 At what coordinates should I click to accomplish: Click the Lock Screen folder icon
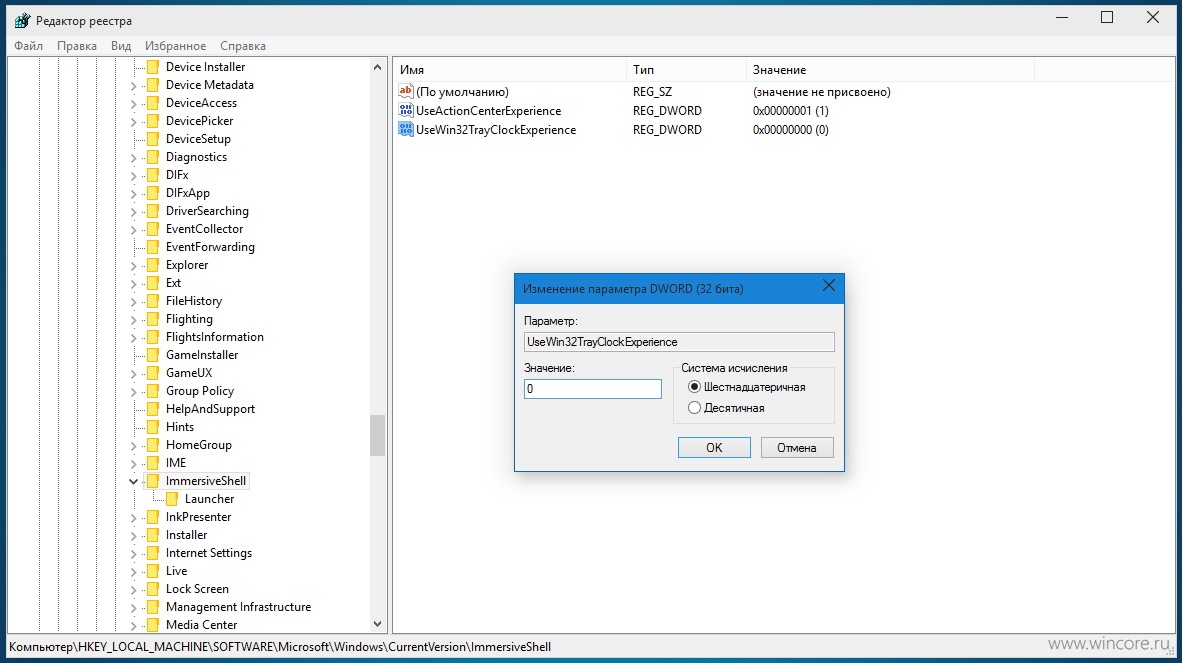153,588
